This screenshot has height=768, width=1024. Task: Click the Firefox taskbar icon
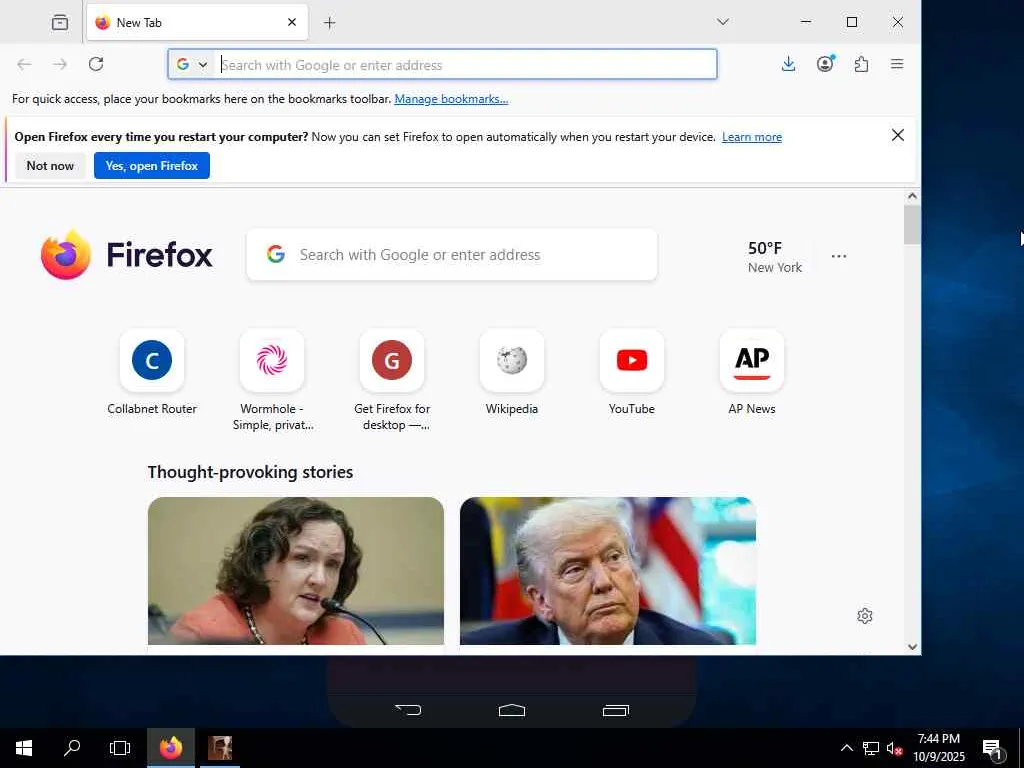(171, 748)
